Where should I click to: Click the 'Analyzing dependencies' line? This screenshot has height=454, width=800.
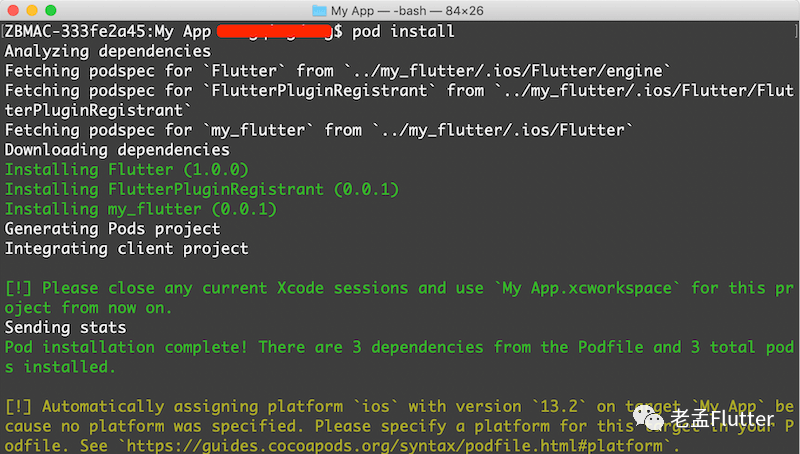(108, 51)
